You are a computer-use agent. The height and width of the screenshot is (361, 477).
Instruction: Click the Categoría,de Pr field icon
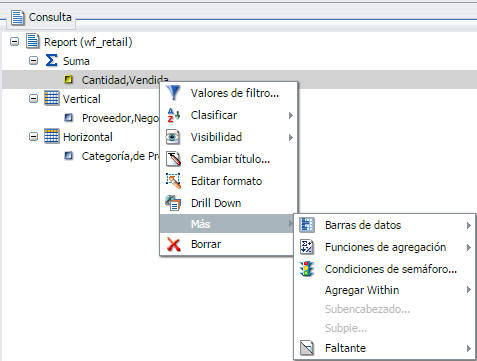click(68, 155)
